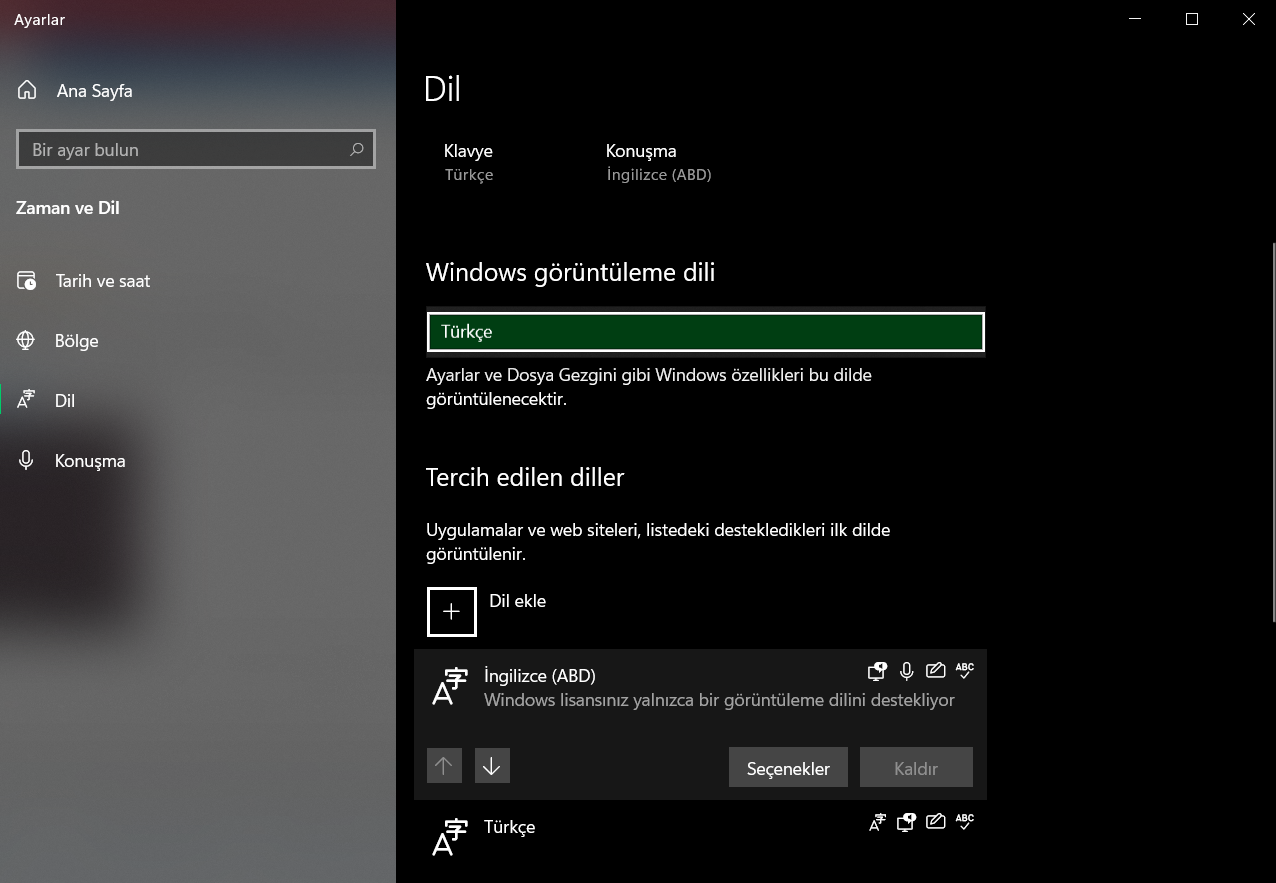
Task: Switch to Konuşma settings in sidebar
Action: pyautogui.click(x=198, y=461)
